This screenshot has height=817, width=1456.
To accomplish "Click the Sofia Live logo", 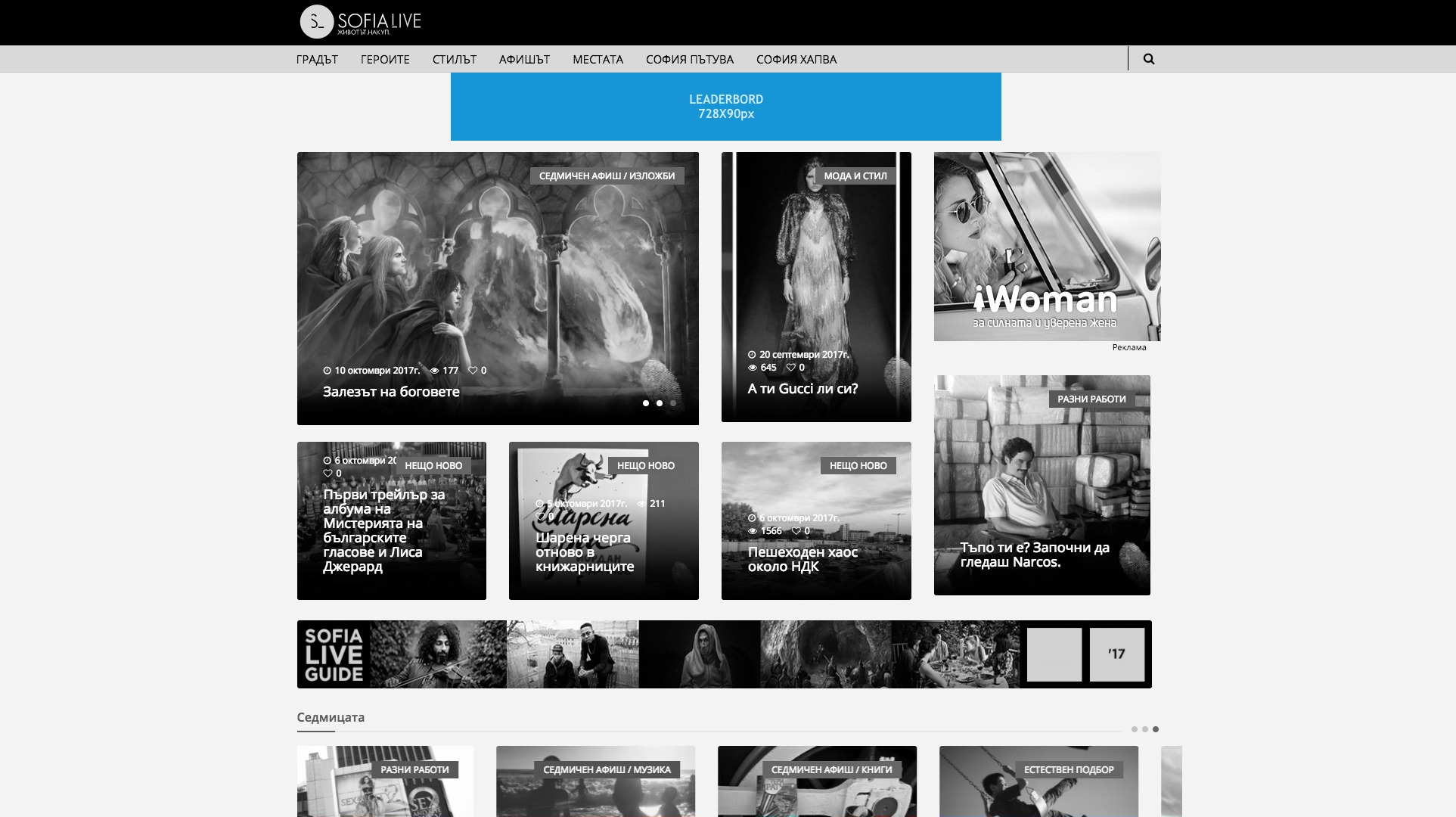I will 360,22.
